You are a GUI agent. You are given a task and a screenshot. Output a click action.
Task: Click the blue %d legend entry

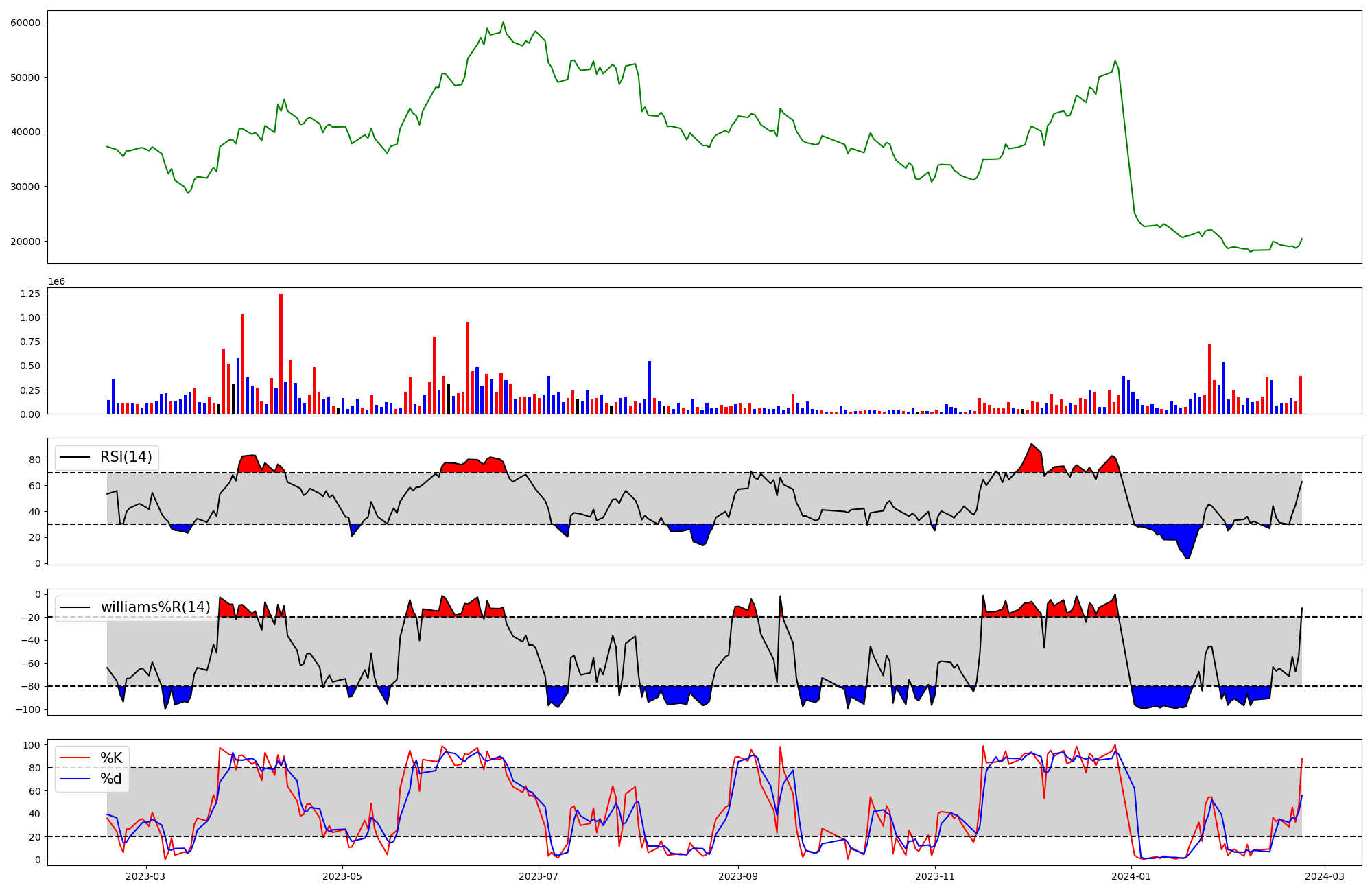(x=110, y=779)
